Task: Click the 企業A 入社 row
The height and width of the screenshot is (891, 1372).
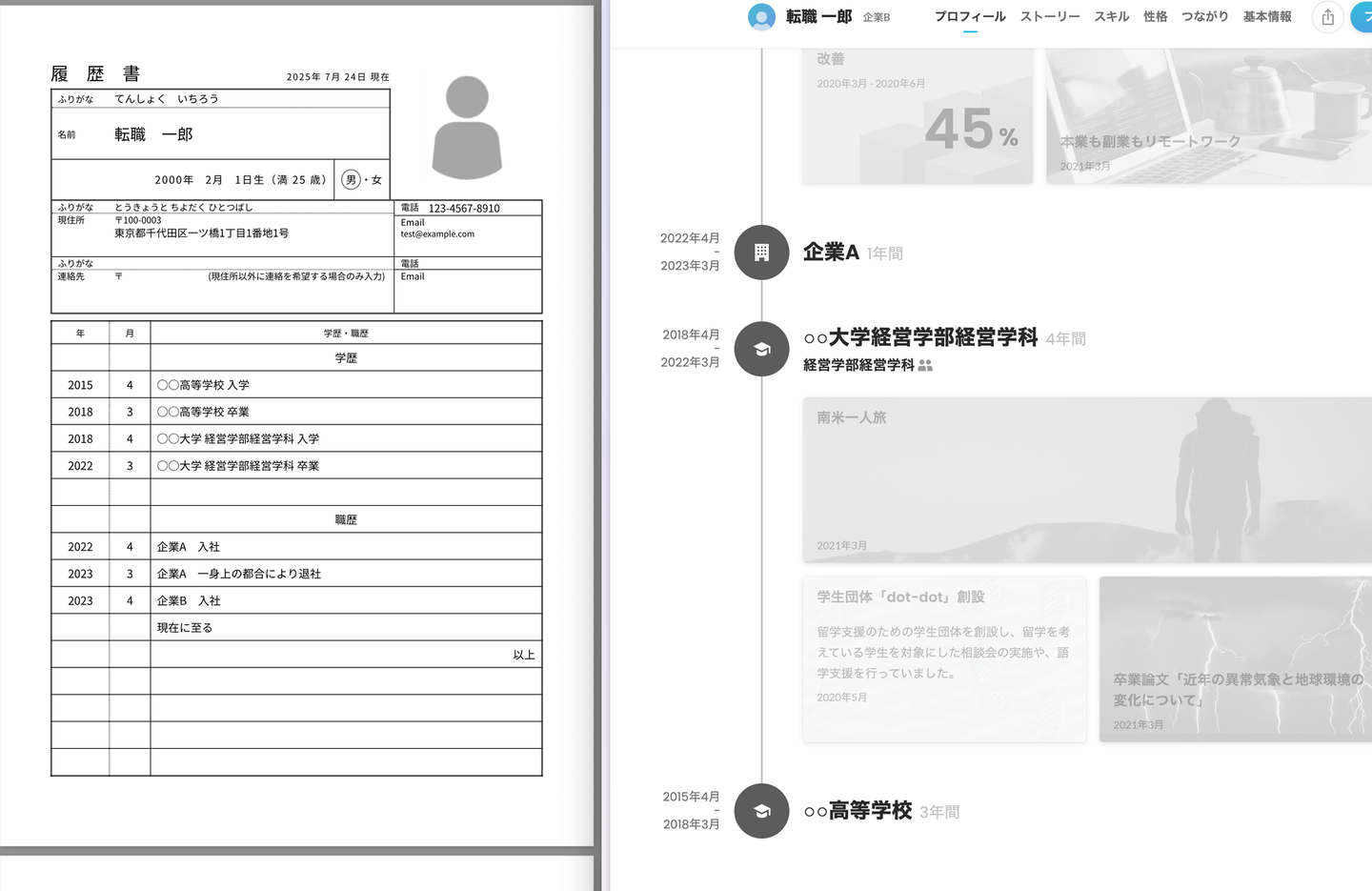Action: [x=296, y=547]
